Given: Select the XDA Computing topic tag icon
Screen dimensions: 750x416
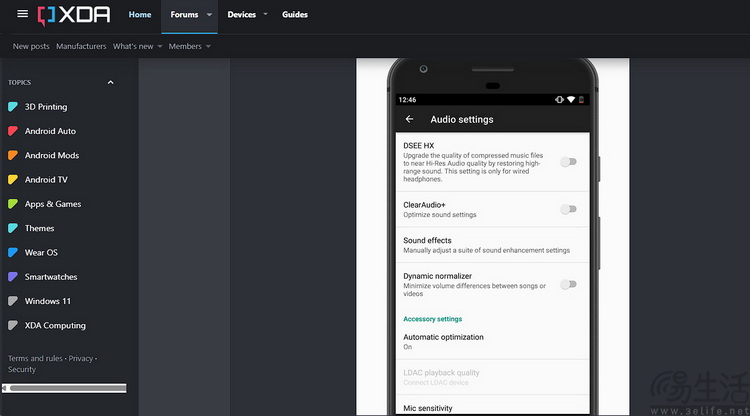Looking at the screenshot, I should click(x=13, y=326).
